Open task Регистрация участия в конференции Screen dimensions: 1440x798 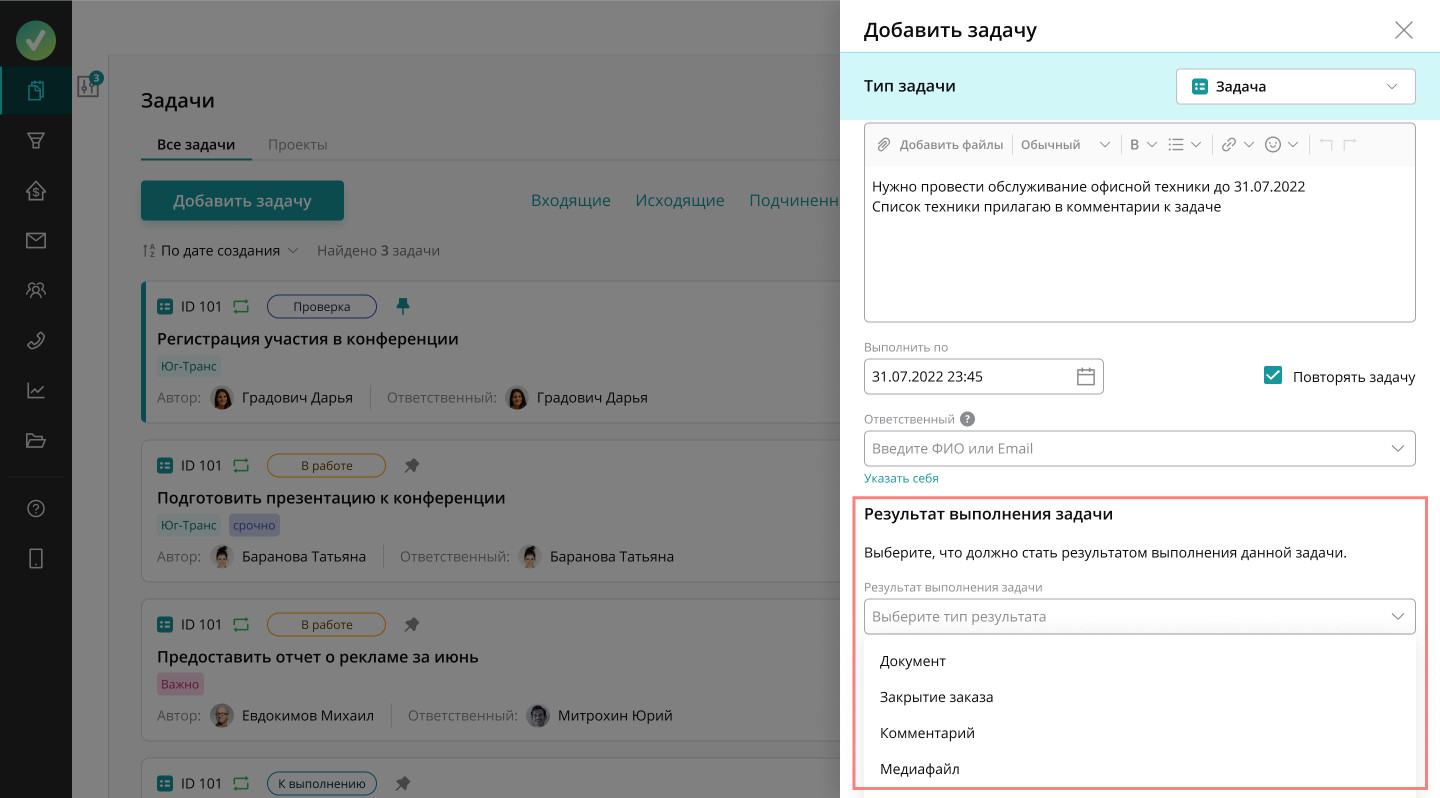pyautogui.click(x=308, y=339)
